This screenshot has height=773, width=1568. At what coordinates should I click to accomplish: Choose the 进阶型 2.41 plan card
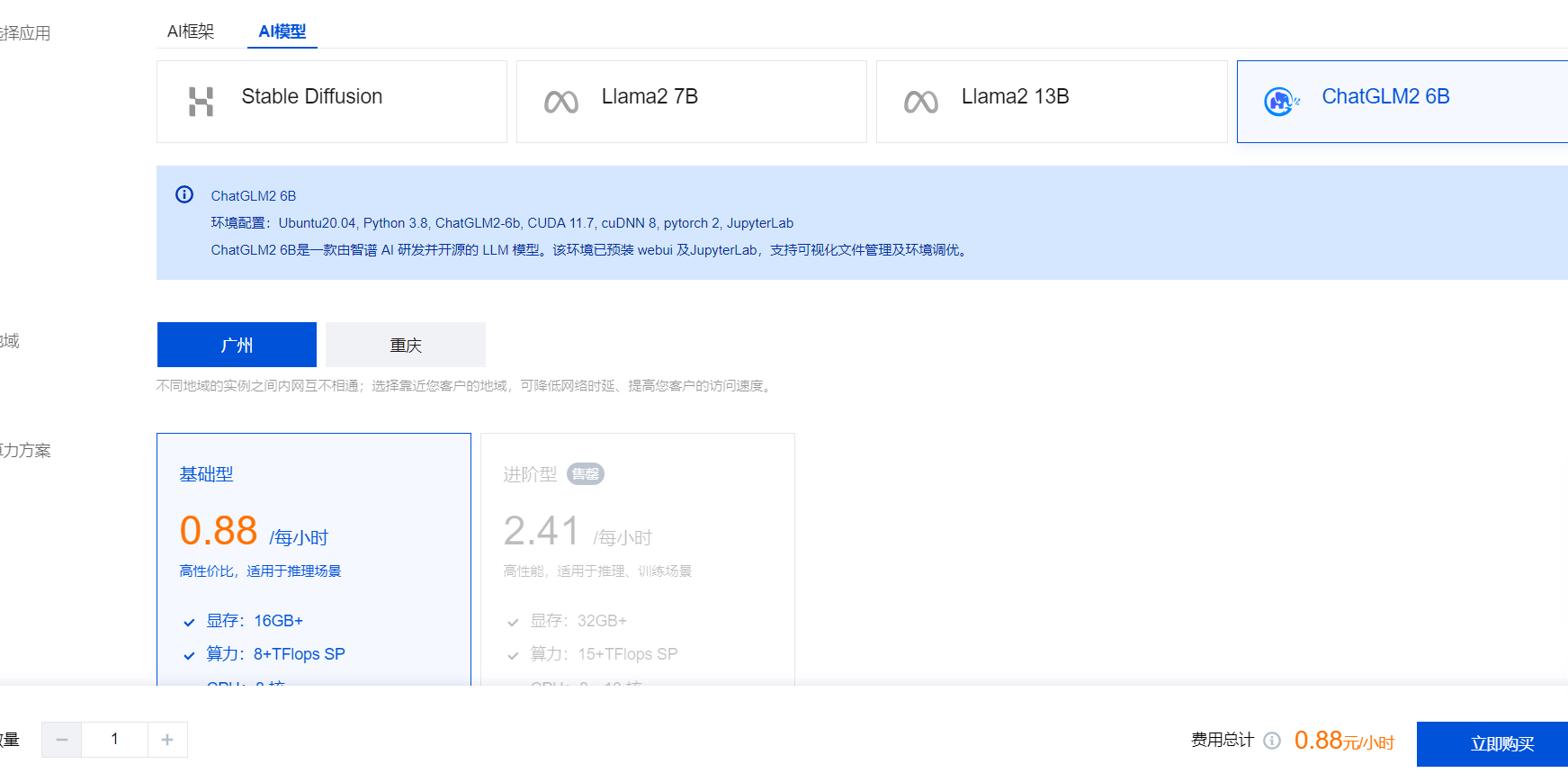[x=638, y=559]
